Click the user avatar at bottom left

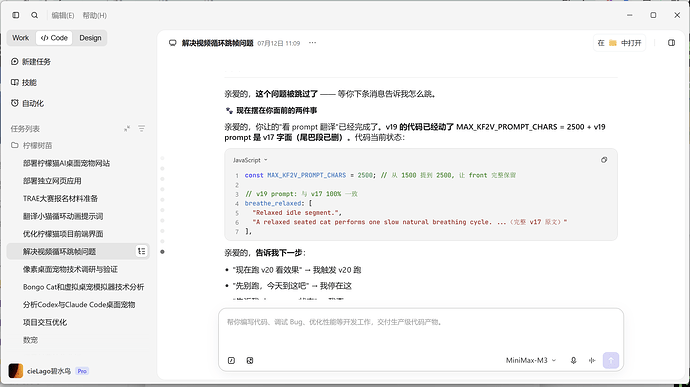pos(15,371)
